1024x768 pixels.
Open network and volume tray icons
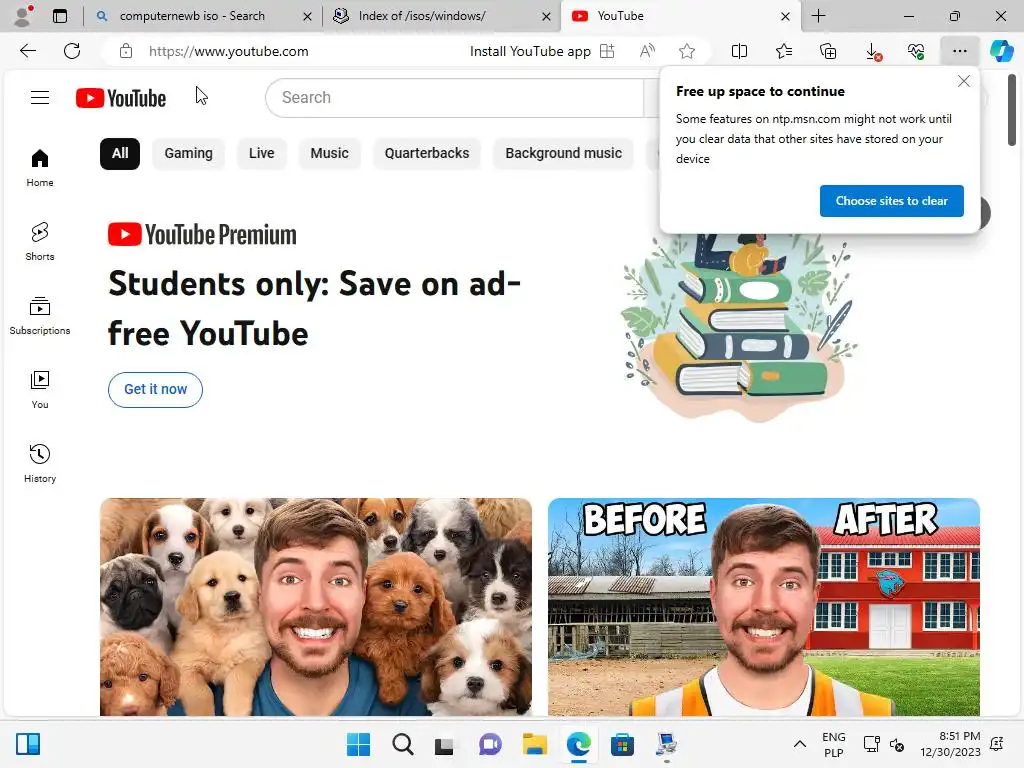tap(883, 744)
